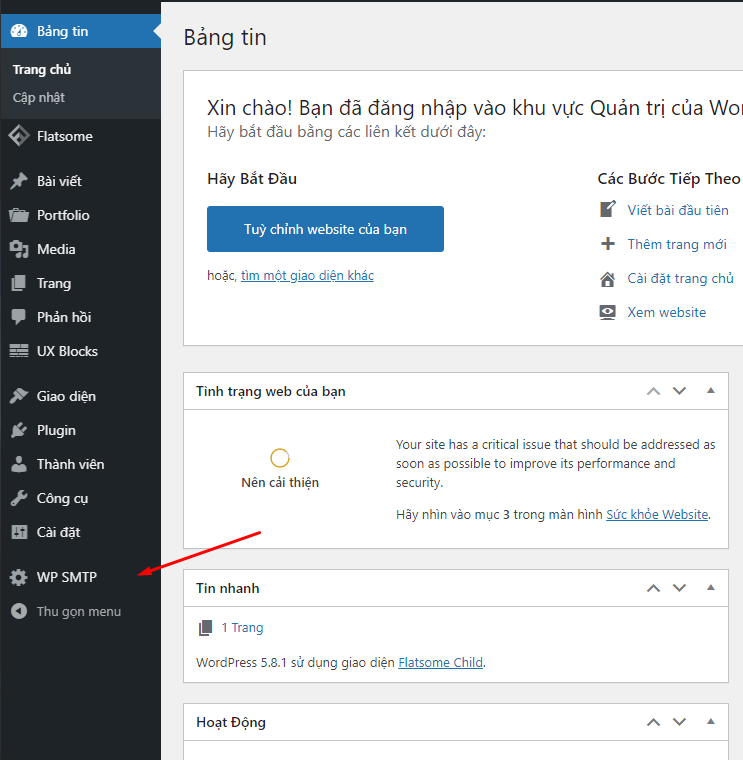This screenshot has width=743, height=760.
Task: Click the Flatsome theme icon in sidebar
Action: [x=18, y=136]
